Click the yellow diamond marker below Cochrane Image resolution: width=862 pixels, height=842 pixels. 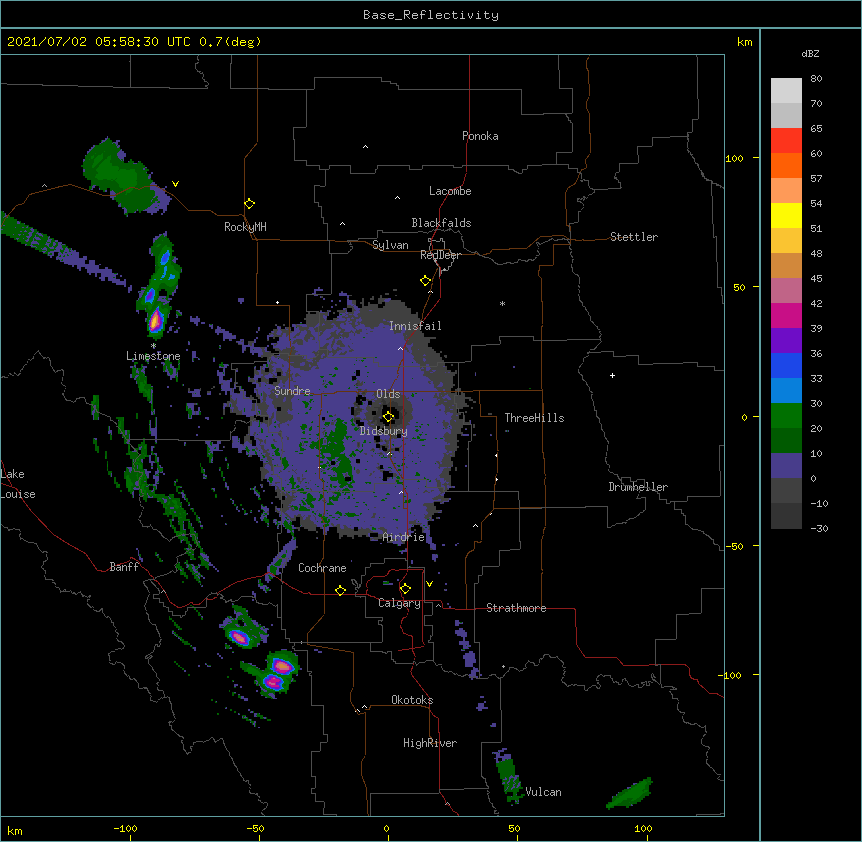point(340,590)
